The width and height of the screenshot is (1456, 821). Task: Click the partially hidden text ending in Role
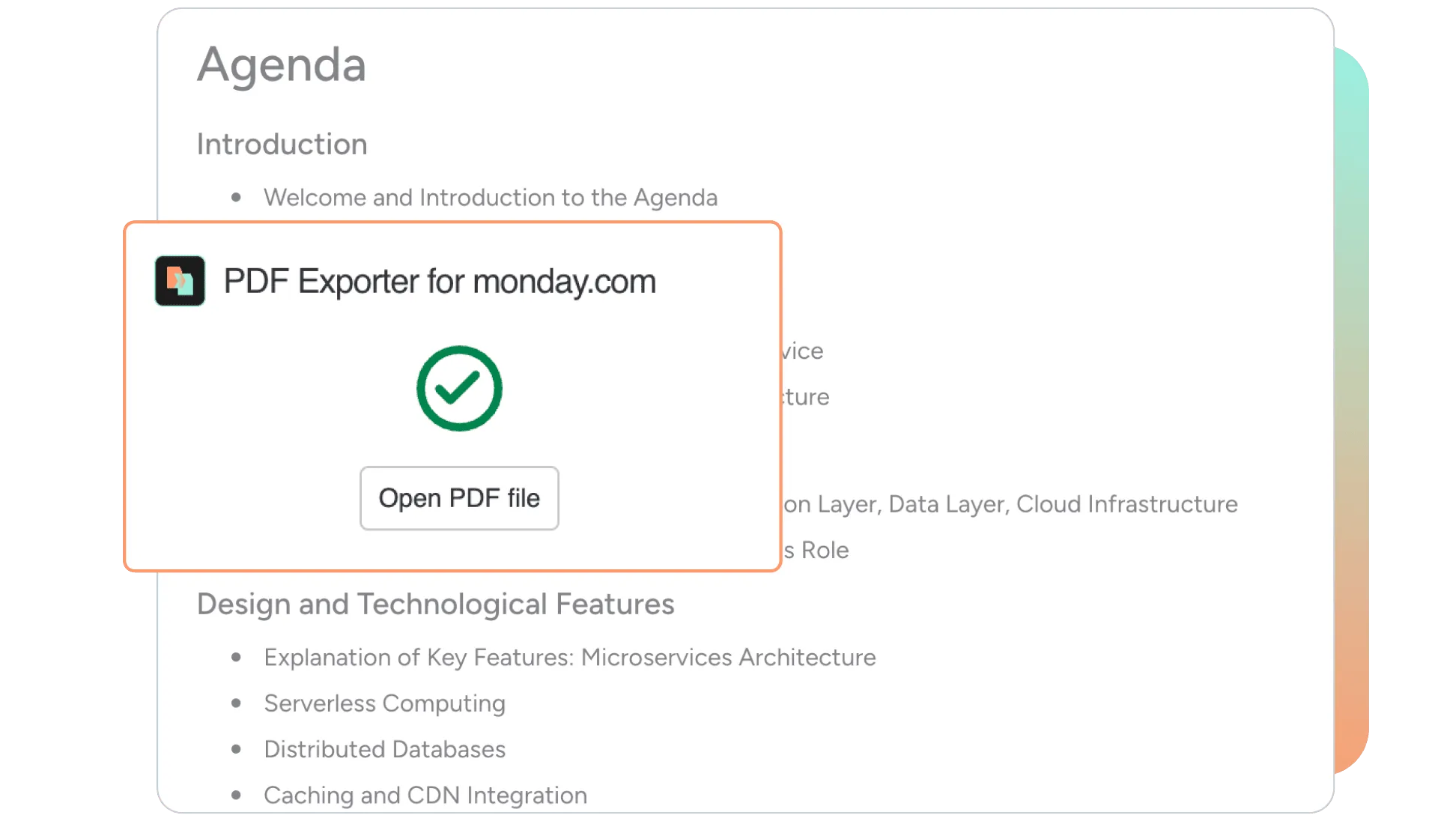coord(818,550)
